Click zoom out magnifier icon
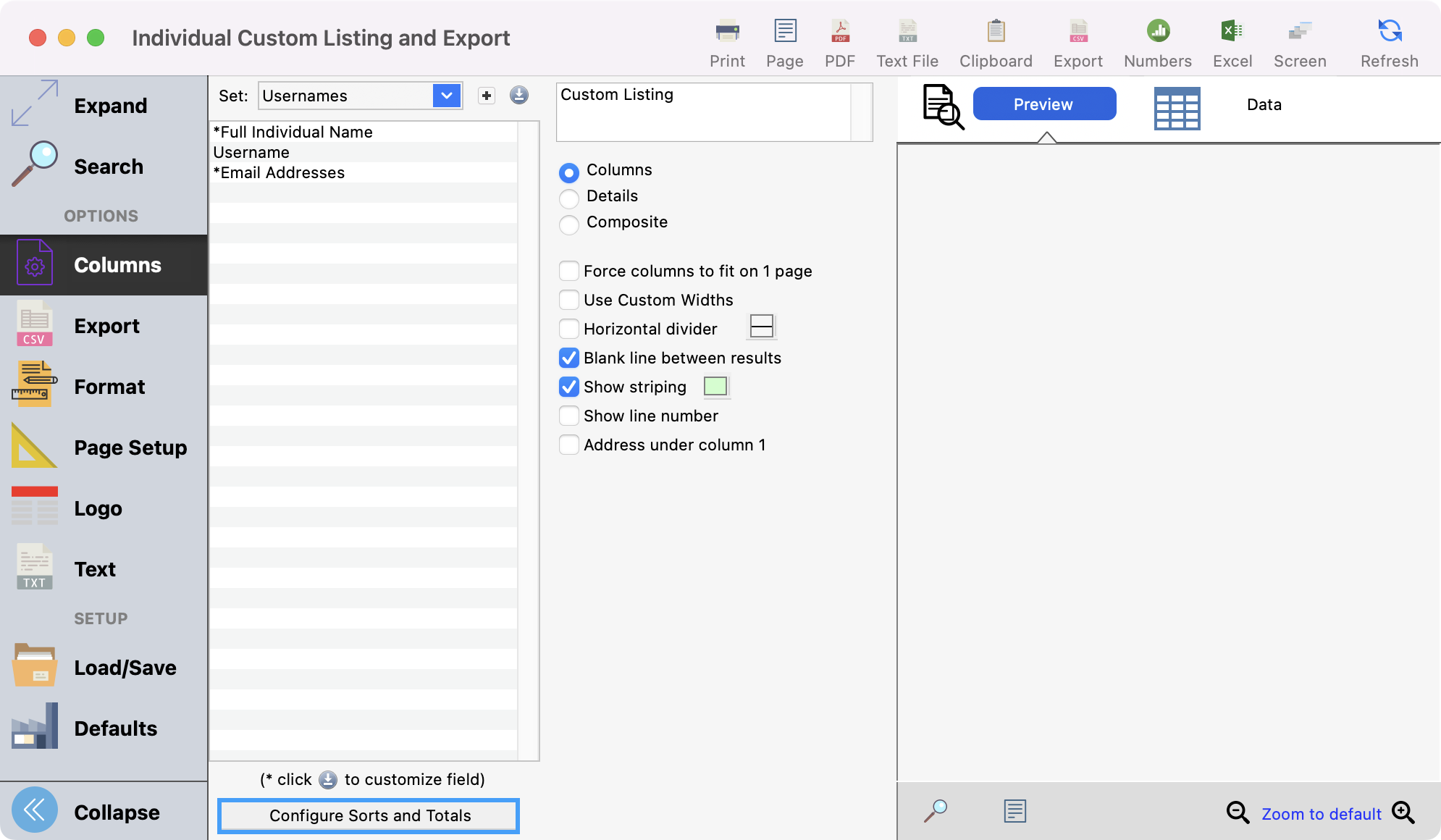Viewport: 1441px width, 840px height. [x=1237, y=812]
